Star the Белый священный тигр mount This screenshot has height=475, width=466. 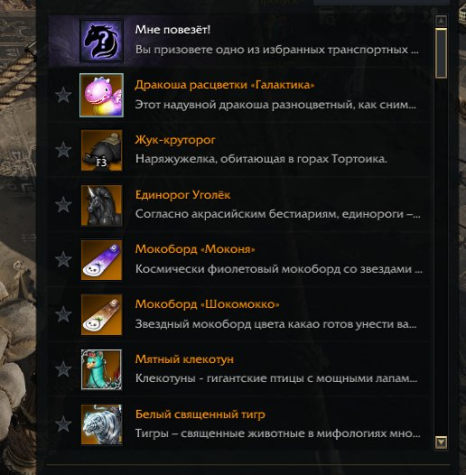click(63, 424)
